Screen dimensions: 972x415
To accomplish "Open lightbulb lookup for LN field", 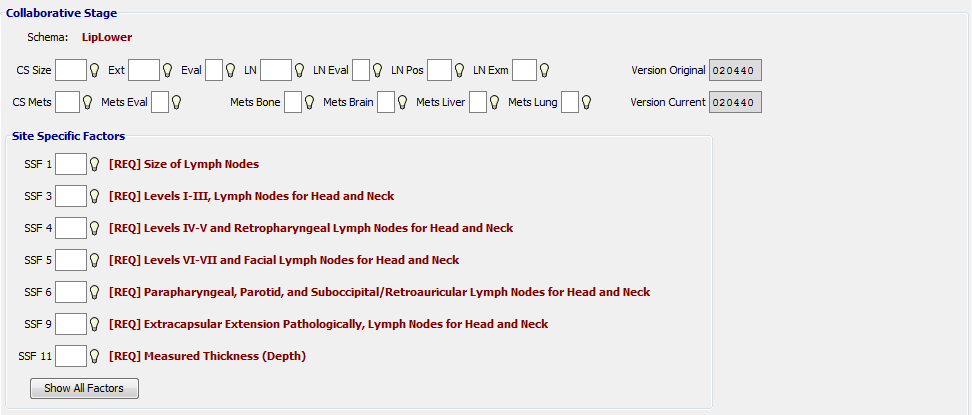I will [x=299, y=70].
